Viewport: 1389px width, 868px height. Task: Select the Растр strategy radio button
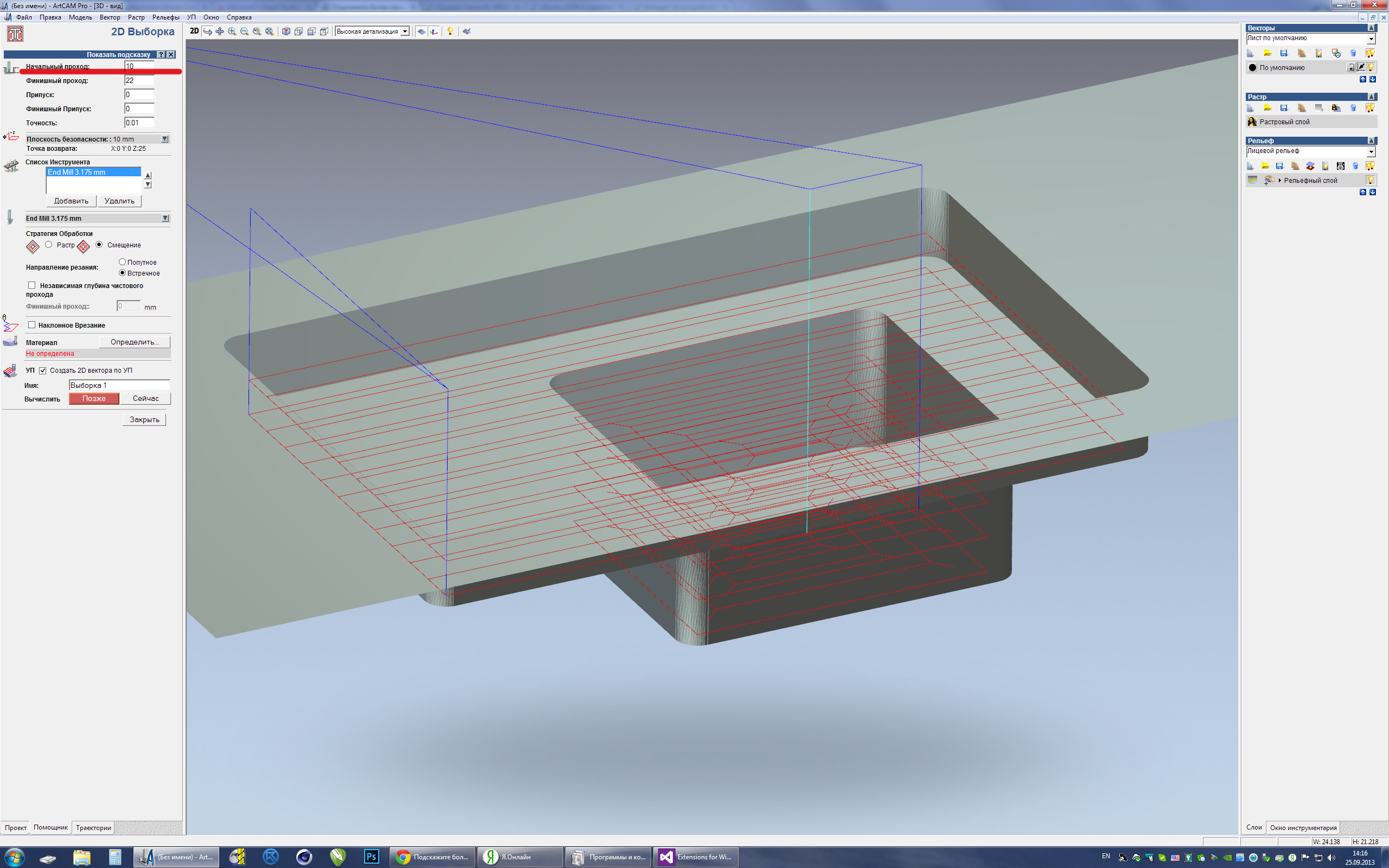49,245
